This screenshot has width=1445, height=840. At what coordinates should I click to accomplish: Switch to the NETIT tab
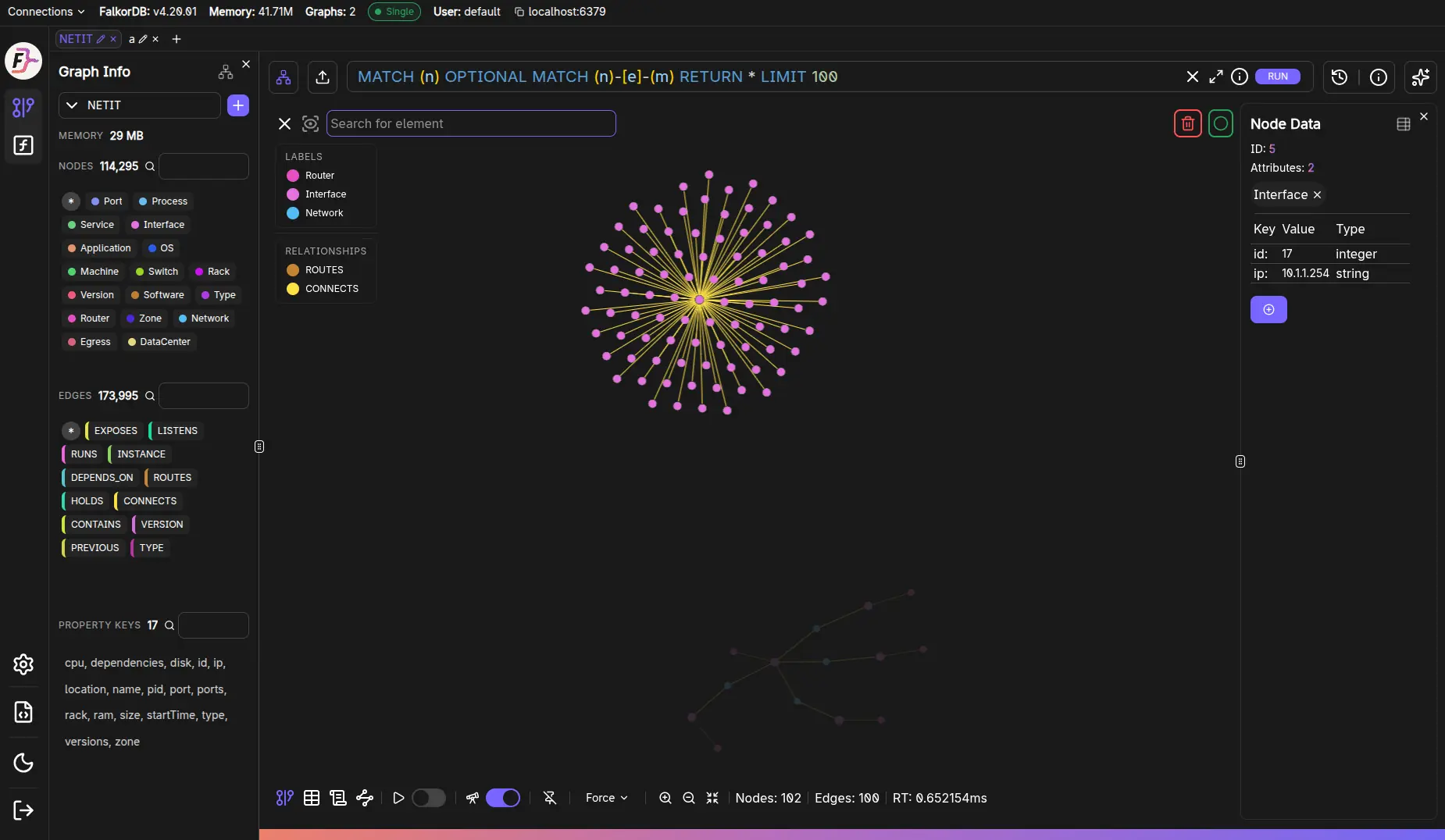point(76,39)
